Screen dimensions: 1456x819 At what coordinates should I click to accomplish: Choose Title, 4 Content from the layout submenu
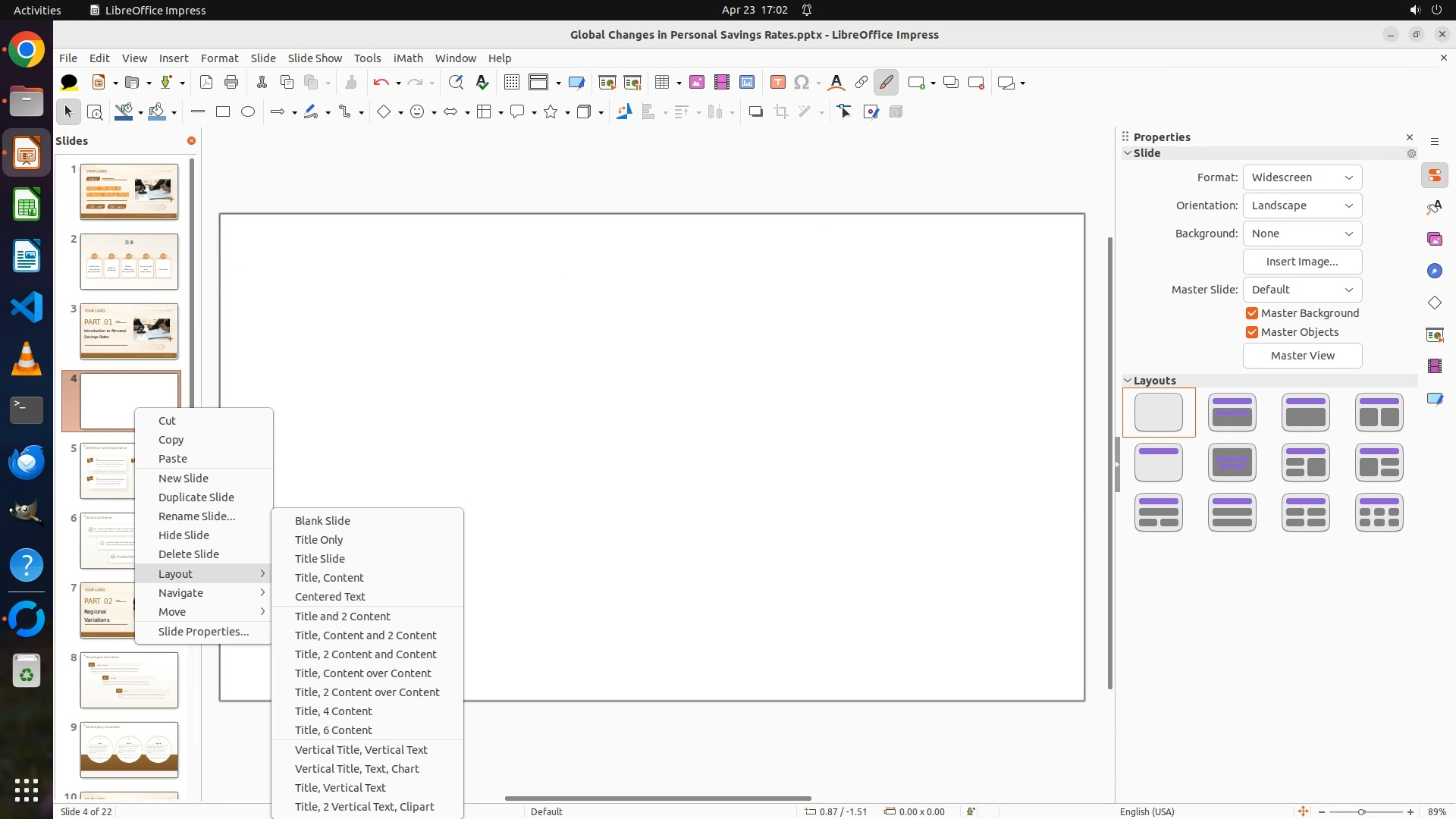click(333, 711)
